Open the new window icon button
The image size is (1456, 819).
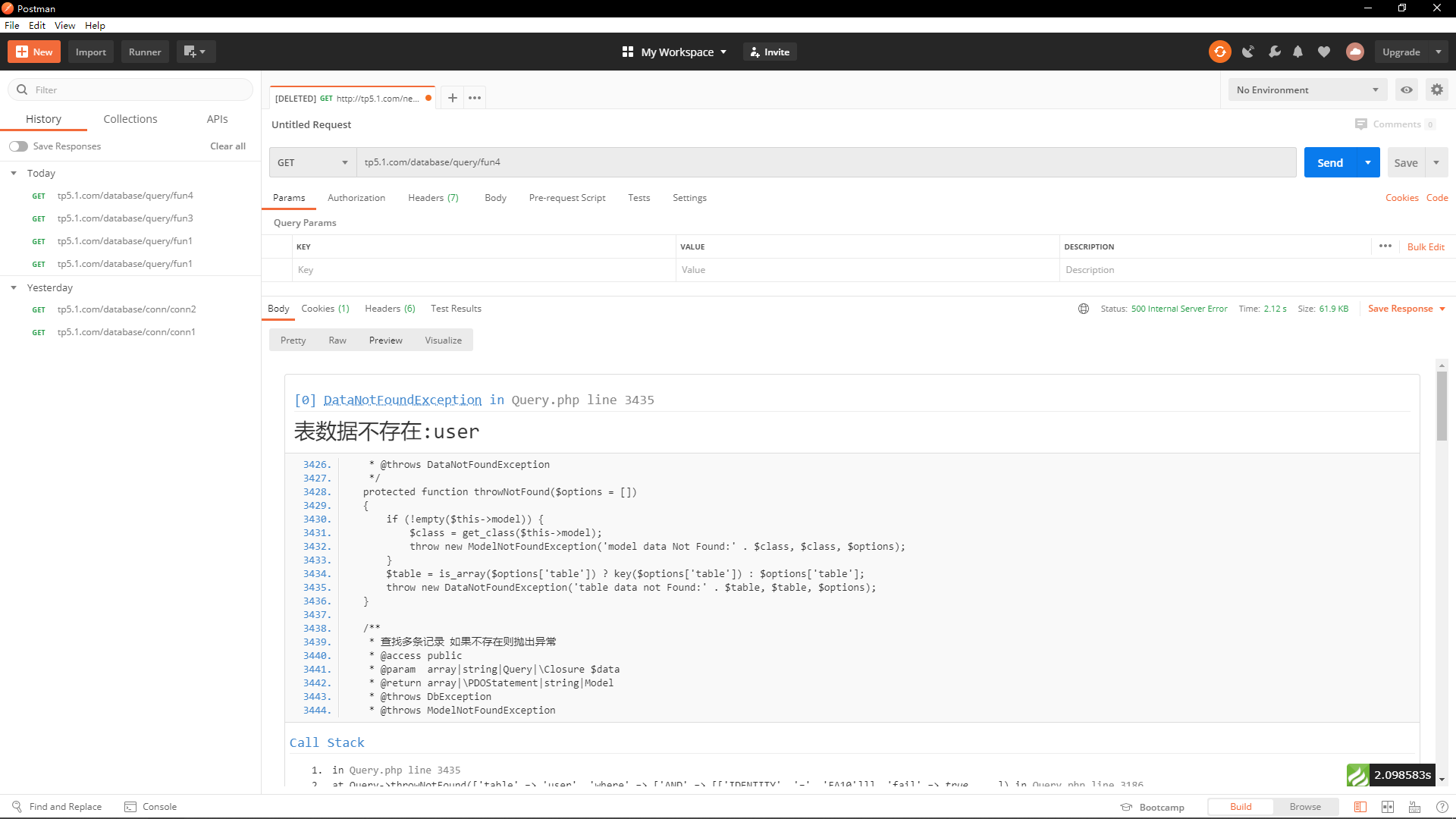pyautogui.click(x=196, y=52)
